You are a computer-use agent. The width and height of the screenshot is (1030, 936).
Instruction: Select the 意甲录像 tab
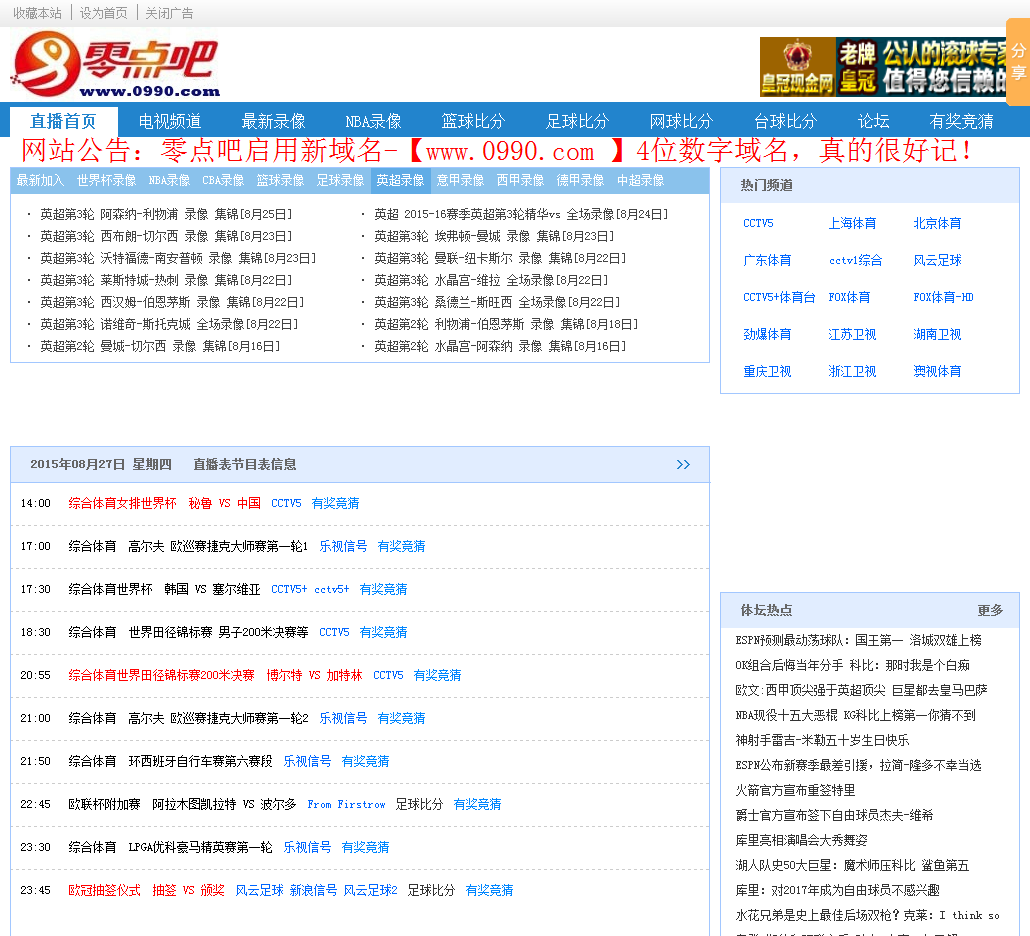point(460,181)
